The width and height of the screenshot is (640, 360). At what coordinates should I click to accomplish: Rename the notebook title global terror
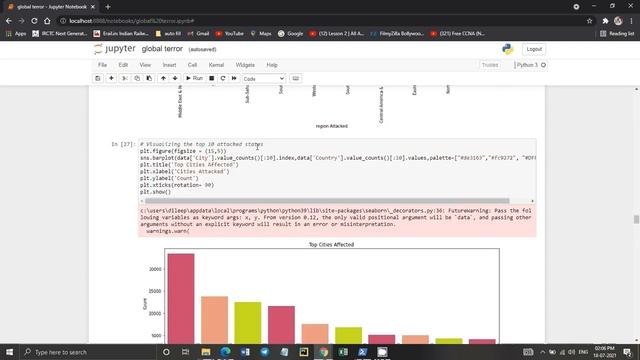point(162,49)
